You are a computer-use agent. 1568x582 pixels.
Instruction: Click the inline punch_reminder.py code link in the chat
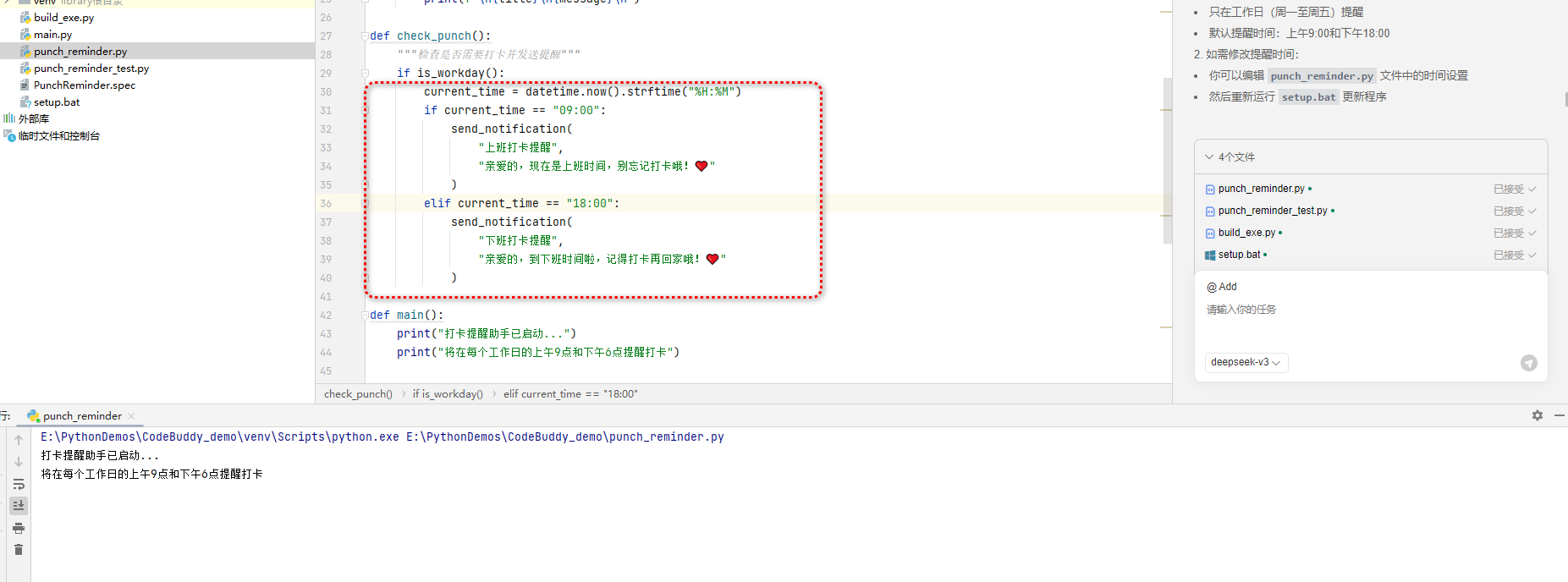coord(1322,76)
